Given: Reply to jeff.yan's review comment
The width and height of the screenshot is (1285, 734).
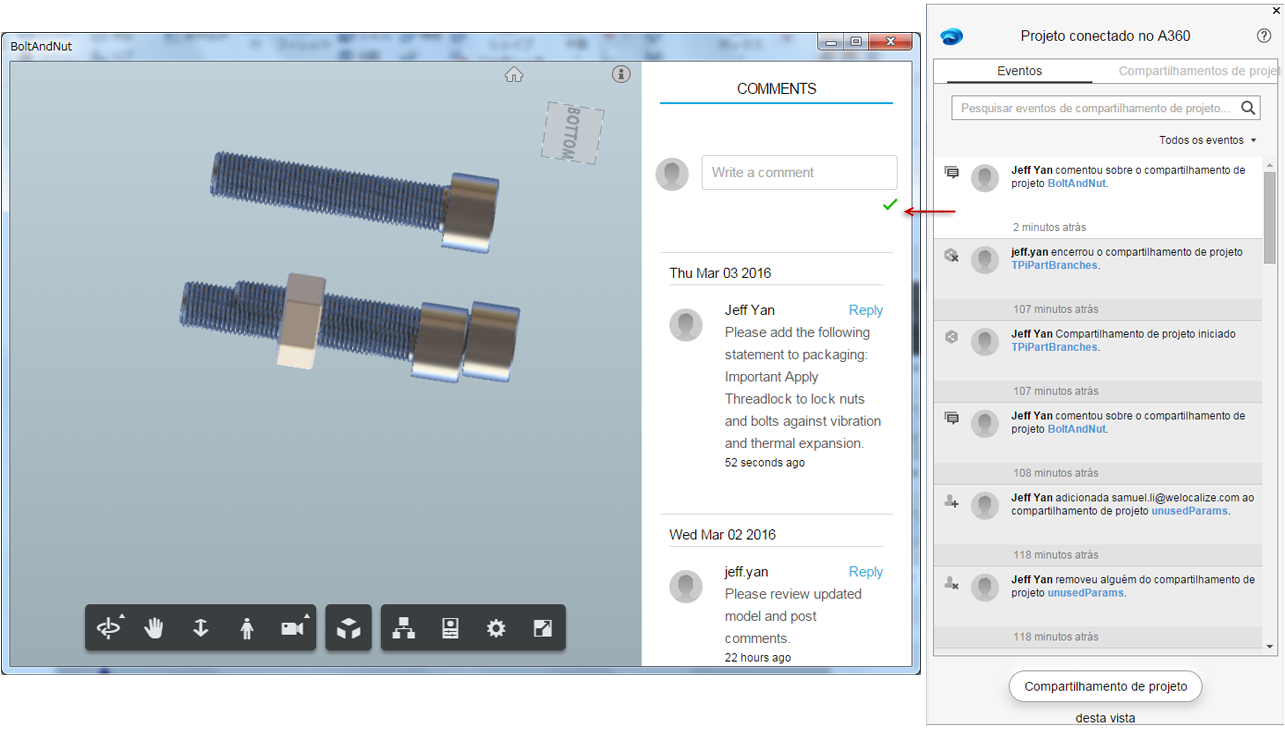Looking at the screenshot, I should click(x=866, y=572).
